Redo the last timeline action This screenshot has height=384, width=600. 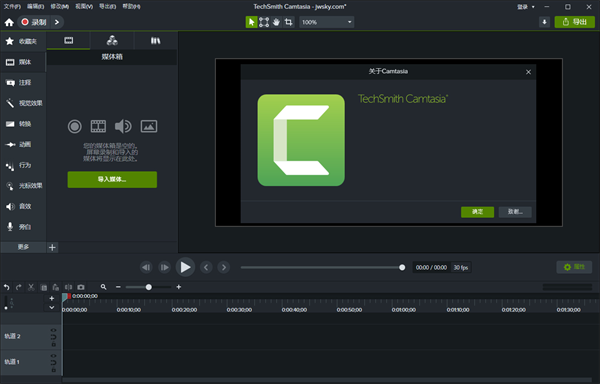[x=19, y=287]
